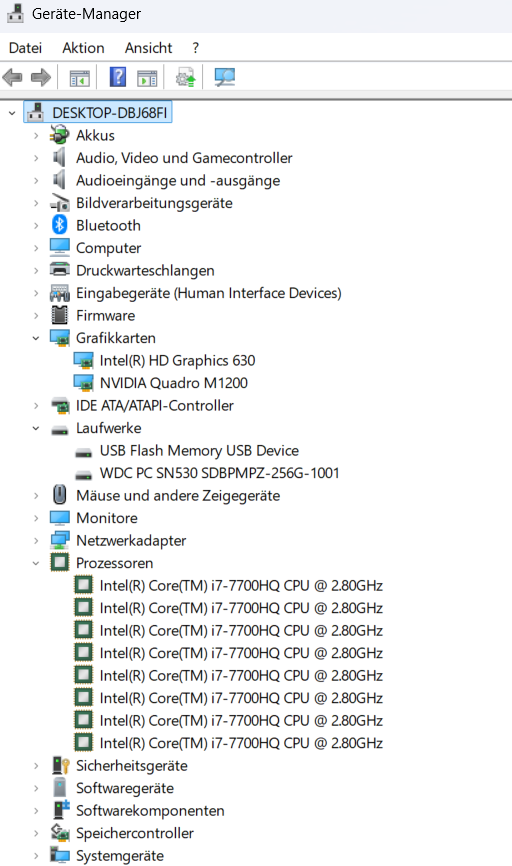Click the Back arrow toolbar icon

pyautogui.click(x=12, y=77)
